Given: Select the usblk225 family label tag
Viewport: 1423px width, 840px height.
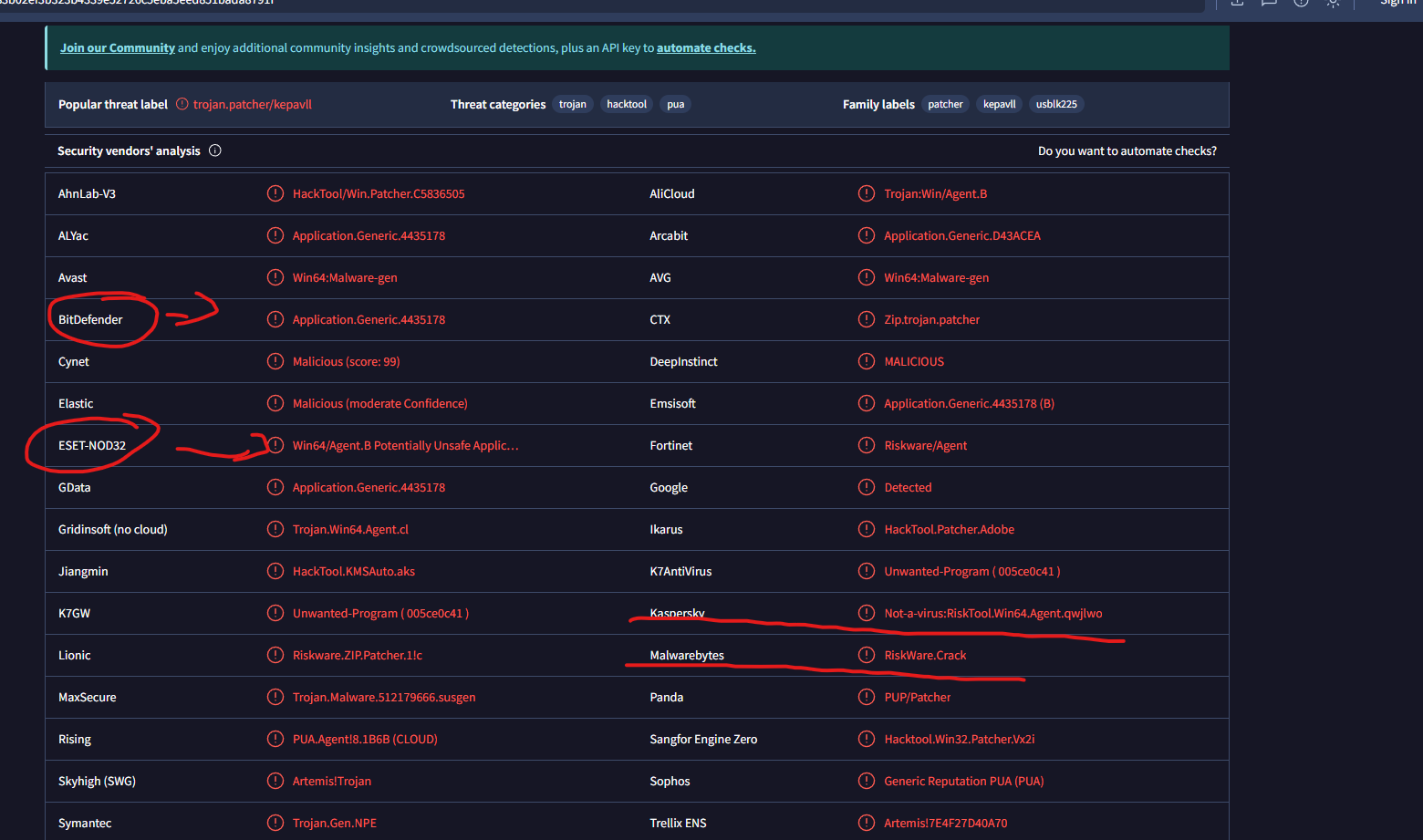Looking at the screenshot, I should click(x=1056, y=104).
